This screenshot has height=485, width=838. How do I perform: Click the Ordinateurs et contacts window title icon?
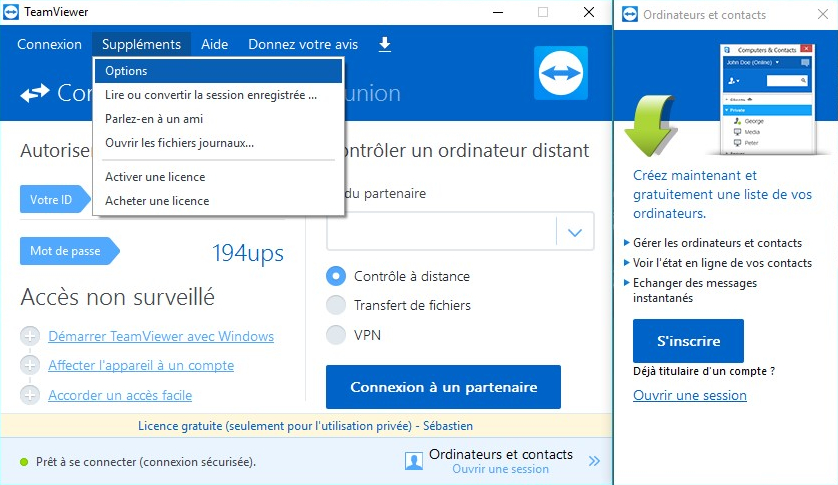pos(630,14)
